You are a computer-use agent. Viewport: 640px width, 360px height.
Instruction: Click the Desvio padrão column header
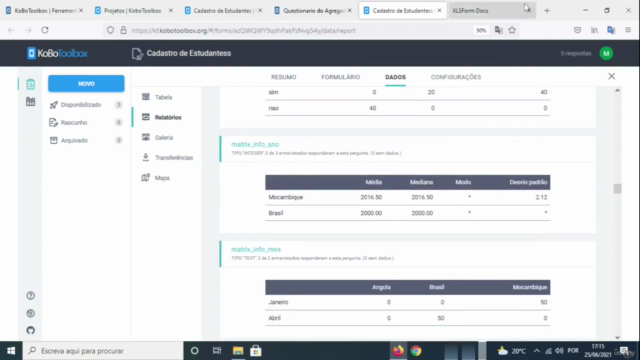(528, 182)
